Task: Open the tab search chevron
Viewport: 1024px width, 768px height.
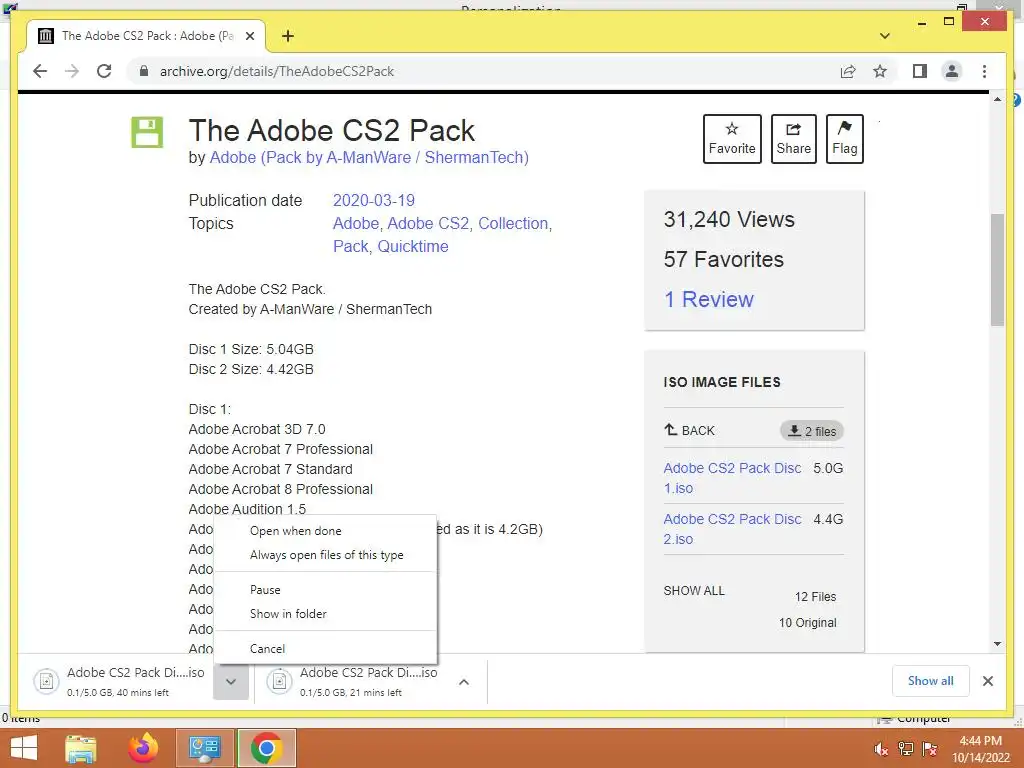Action: coord(885,36)
